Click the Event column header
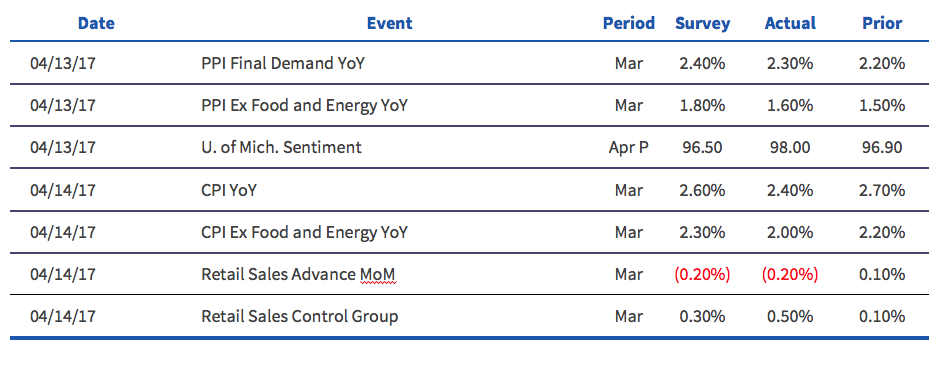The height and width of the screenshot is (365, 945). pos(389,23)
